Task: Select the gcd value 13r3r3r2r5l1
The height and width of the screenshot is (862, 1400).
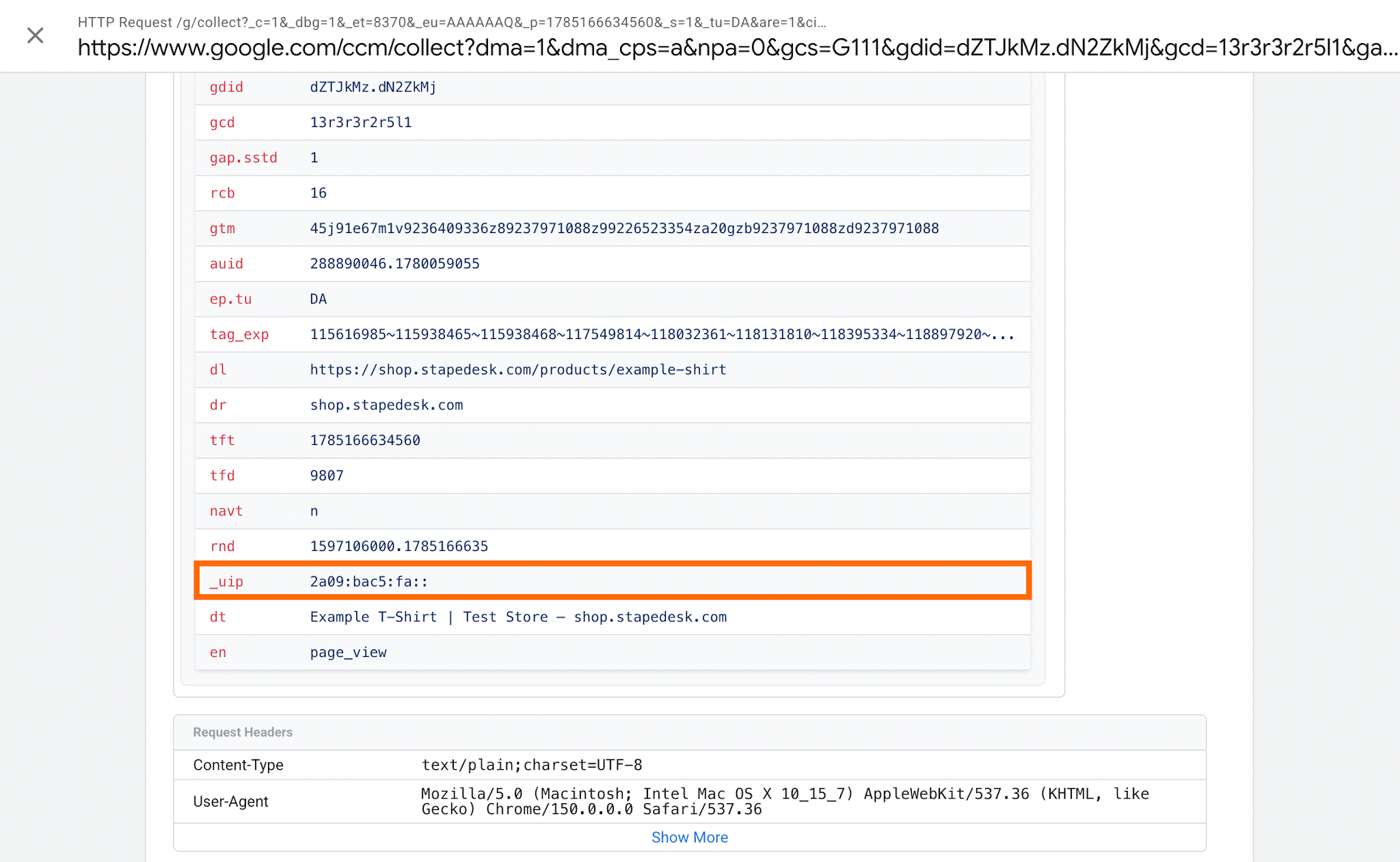Action: coord(361,122)
